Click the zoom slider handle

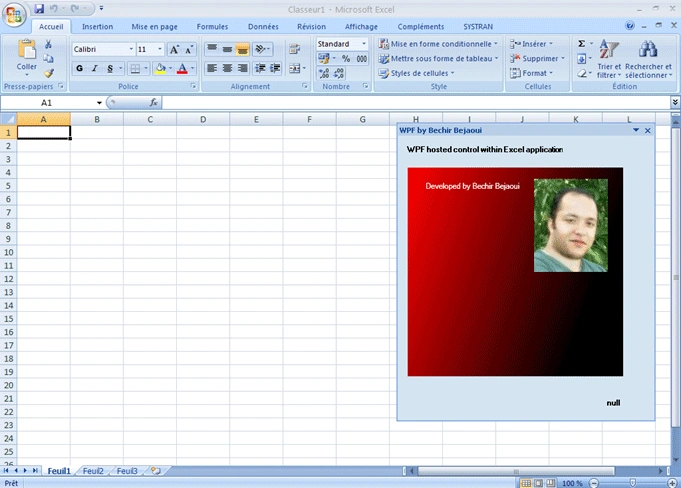tap(632, 483)
